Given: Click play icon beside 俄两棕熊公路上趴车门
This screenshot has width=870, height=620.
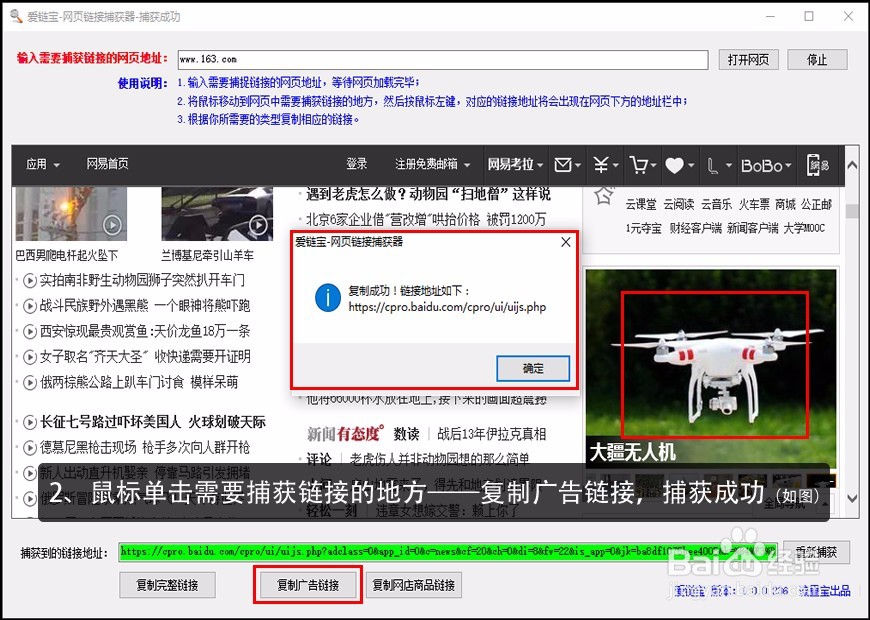Looking at the screenshot, I should (x=30, y=382).
